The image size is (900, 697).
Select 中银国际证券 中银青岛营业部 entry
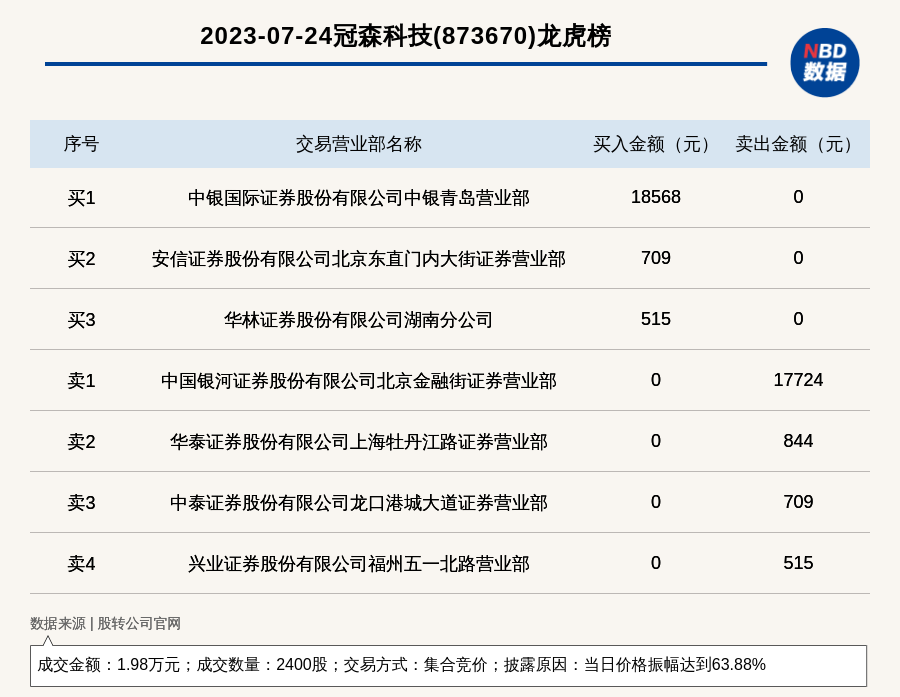pos(358,198)
